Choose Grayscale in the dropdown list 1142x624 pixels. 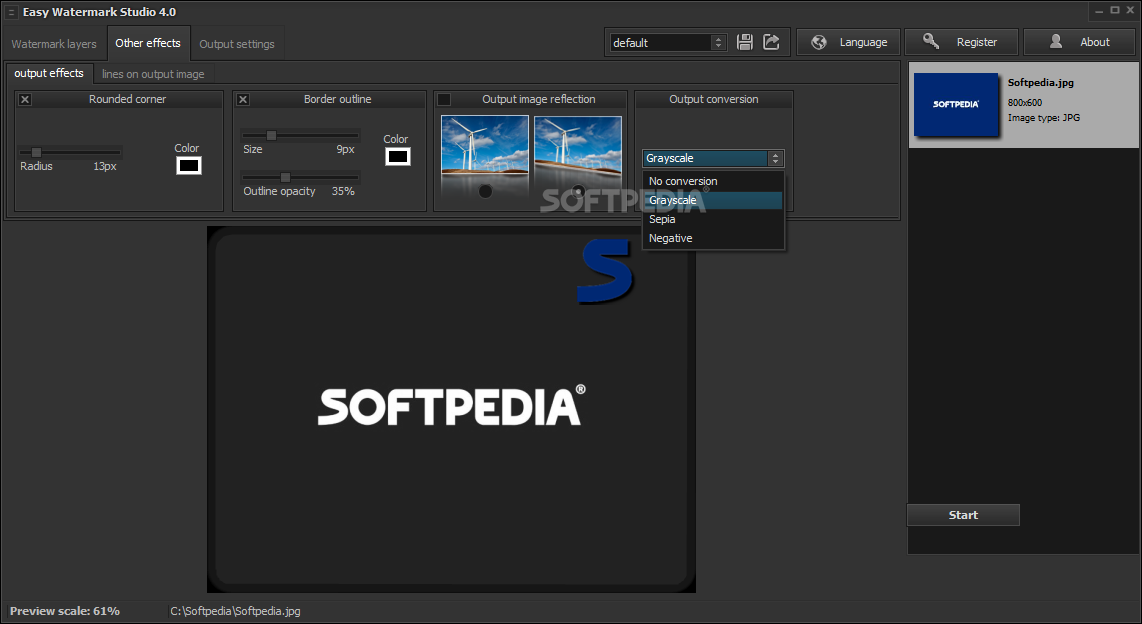[x=713, y=200]
